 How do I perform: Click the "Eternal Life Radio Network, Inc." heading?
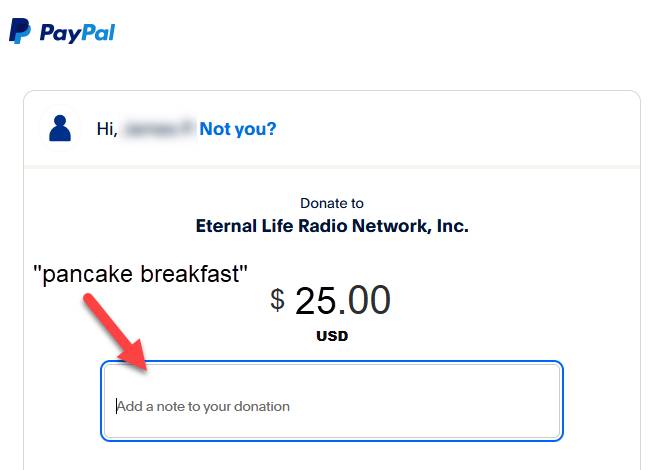point(332,226)
